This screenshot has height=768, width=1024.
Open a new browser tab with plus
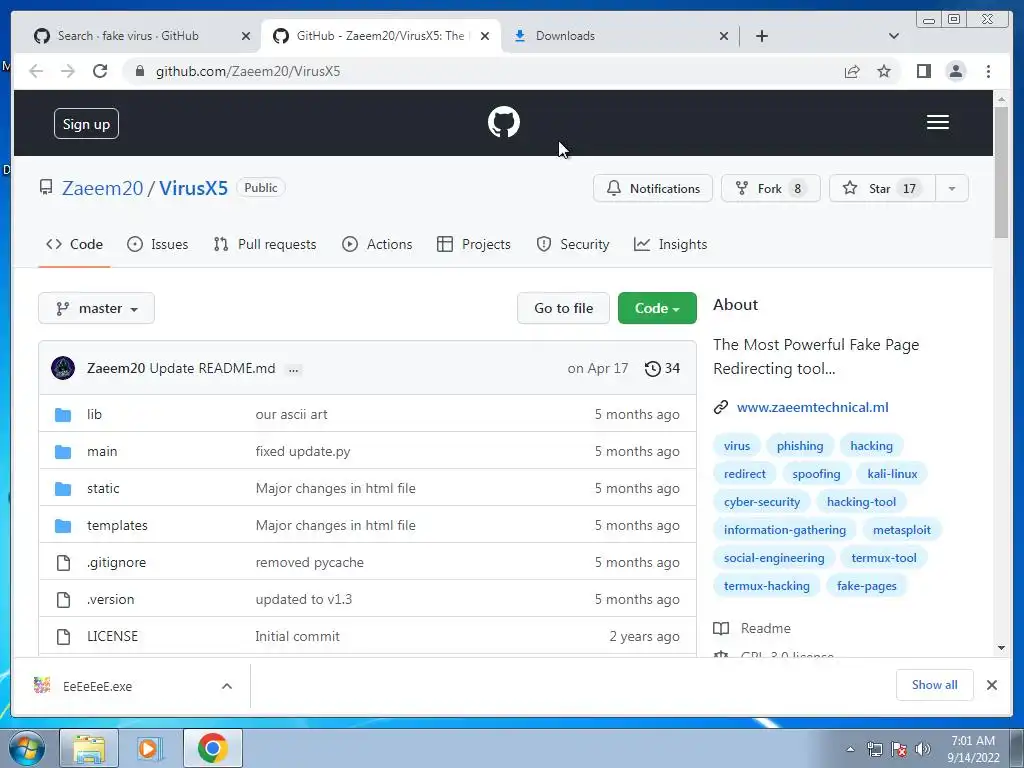pyautogui.click(x=761, y=36)
